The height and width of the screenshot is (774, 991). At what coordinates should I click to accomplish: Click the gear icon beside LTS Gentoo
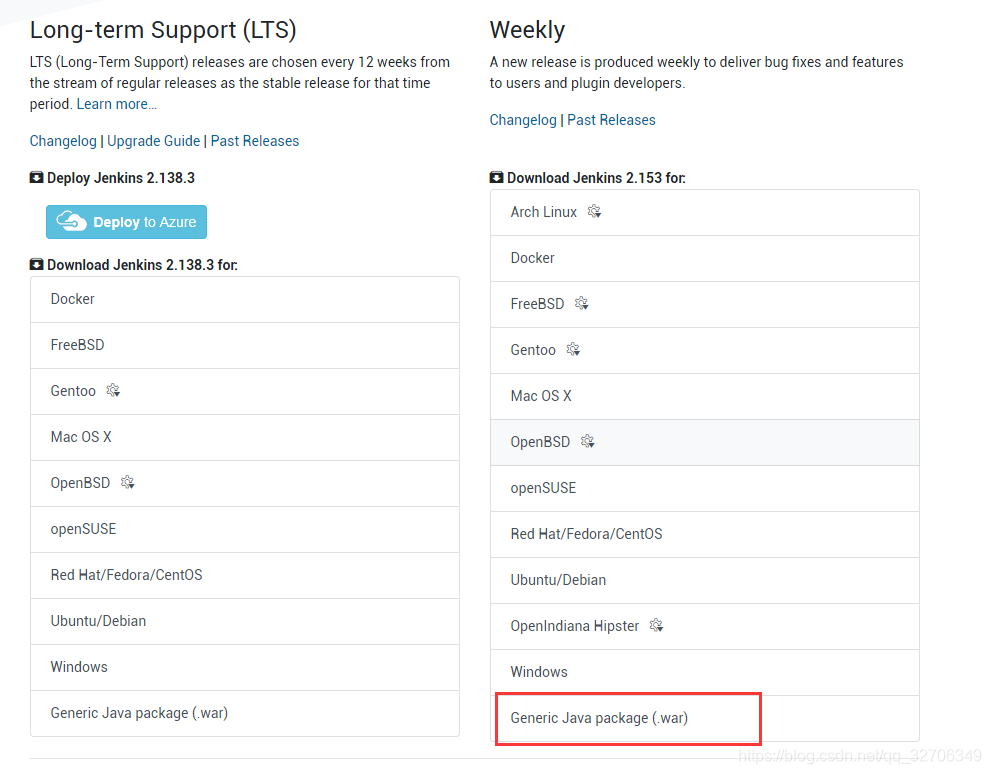[113, 390]
